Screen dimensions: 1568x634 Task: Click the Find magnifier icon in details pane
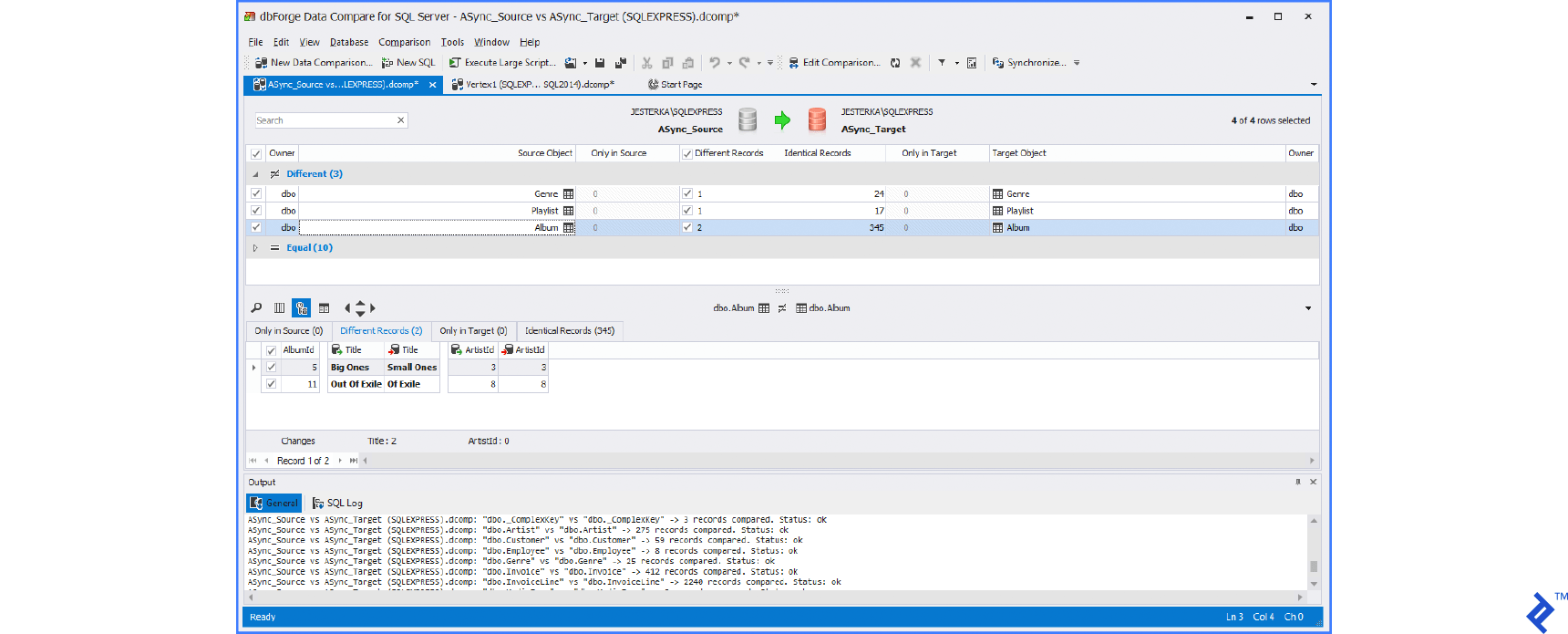click(256, 308)
